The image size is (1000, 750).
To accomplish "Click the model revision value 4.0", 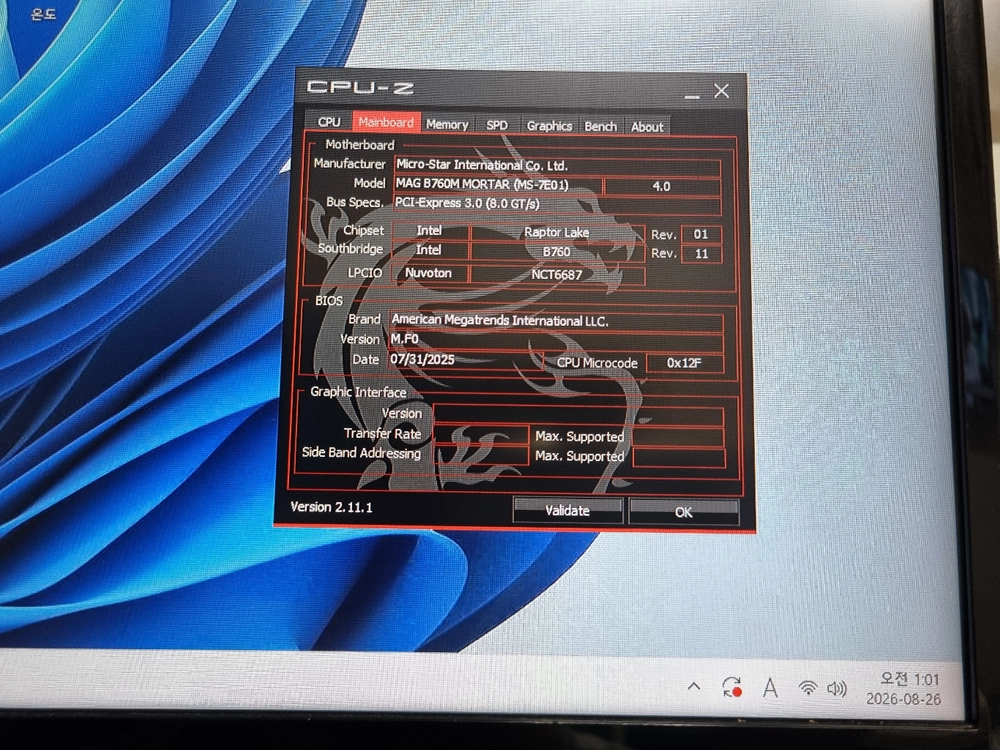I will 662,186.
